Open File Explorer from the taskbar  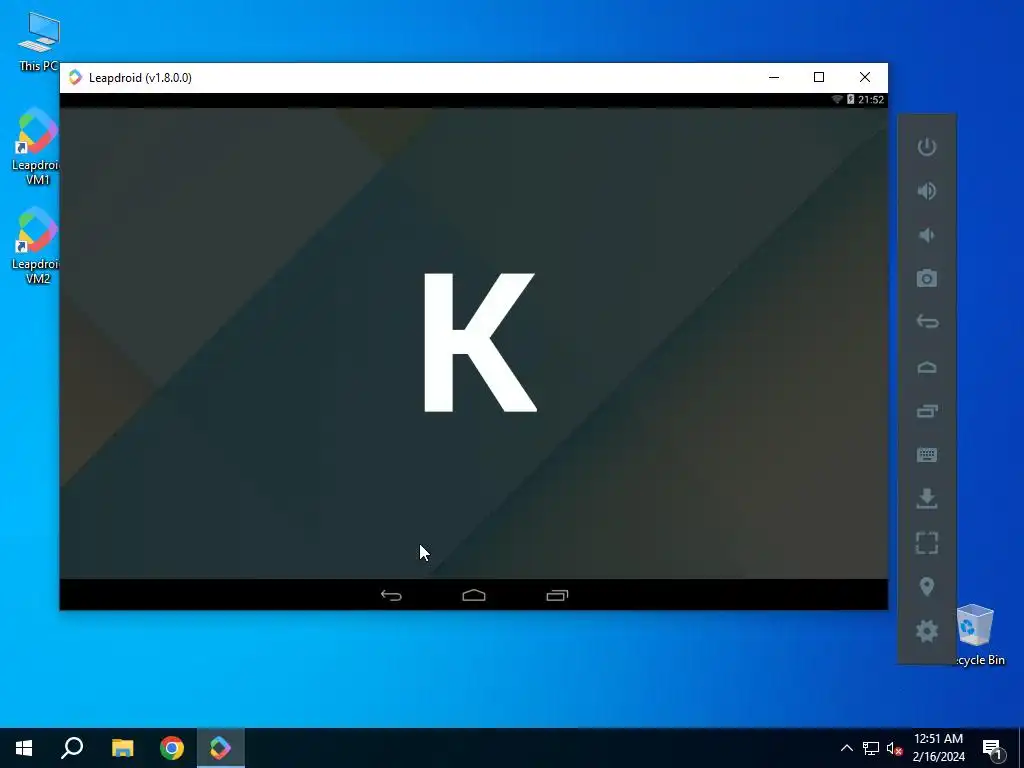pos(122,748)
